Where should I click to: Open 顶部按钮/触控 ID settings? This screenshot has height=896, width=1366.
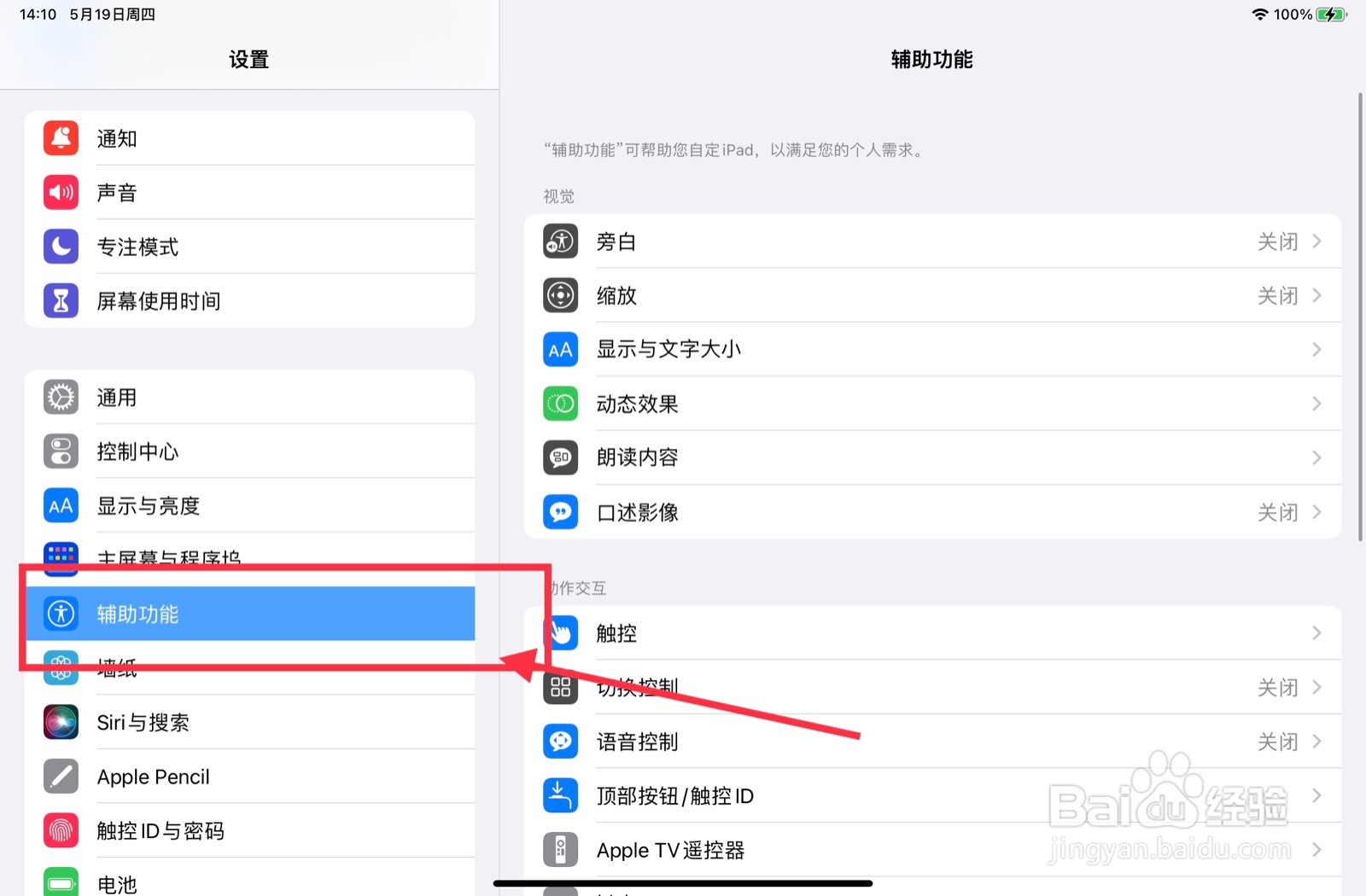pyautogui.click(x=932, y=796)
